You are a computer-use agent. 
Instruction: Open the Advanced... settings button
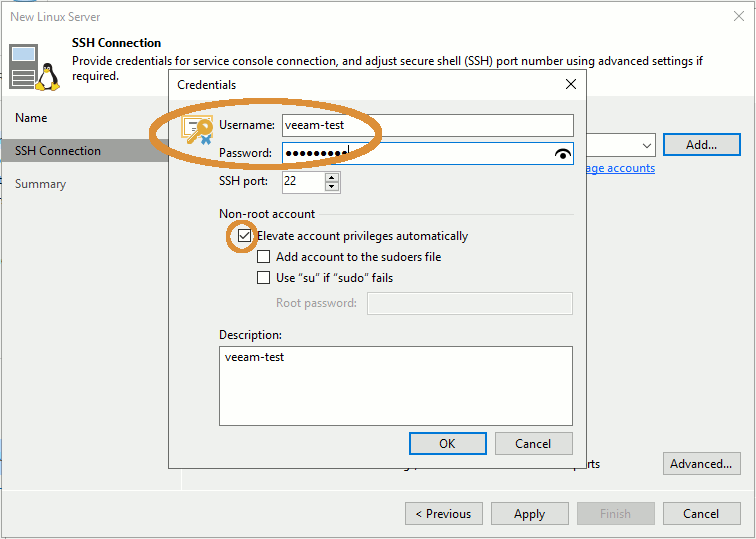tap(701, 464)
